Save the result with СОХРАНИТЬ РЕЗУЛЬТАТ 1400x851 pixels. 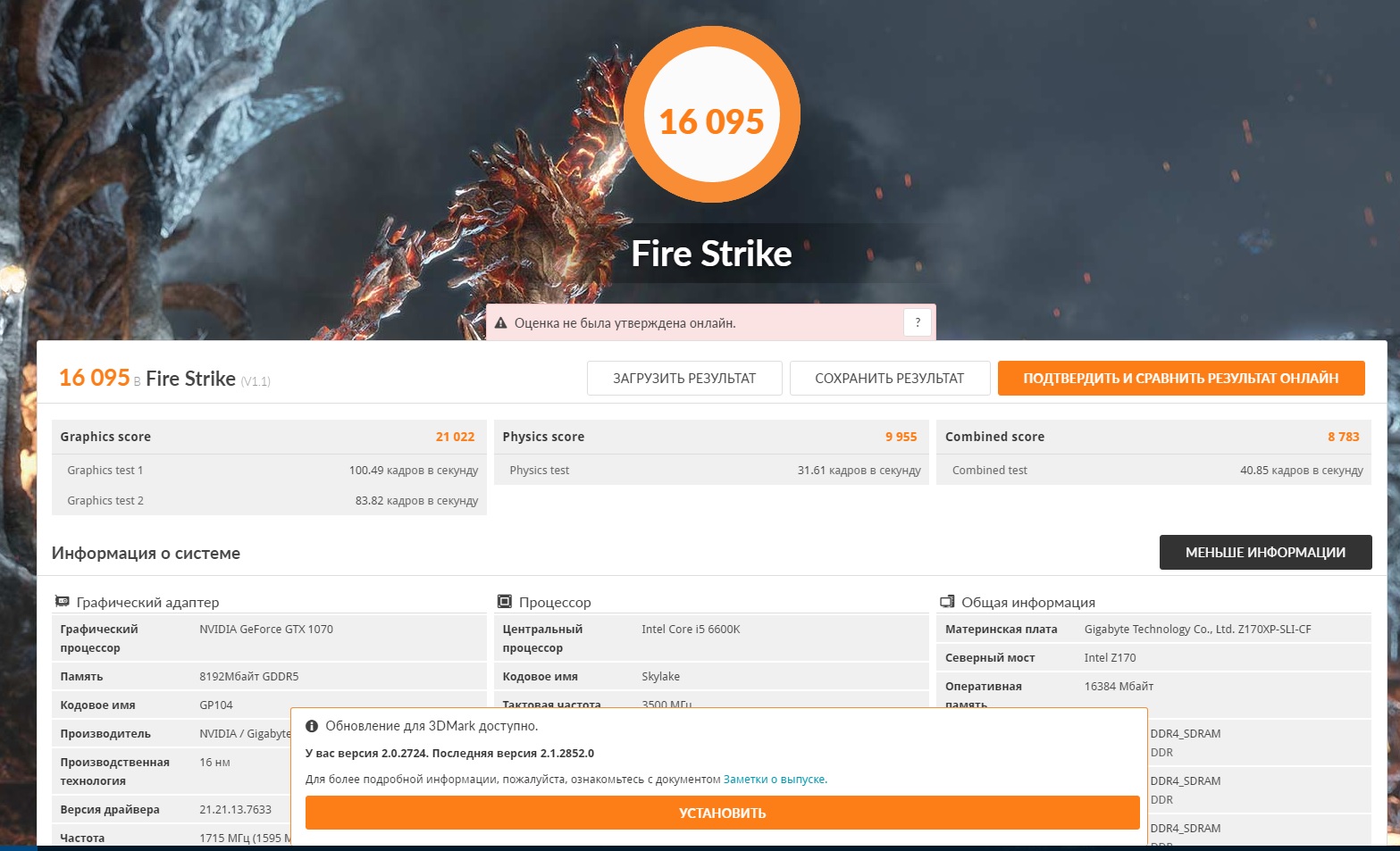point(890,378)
